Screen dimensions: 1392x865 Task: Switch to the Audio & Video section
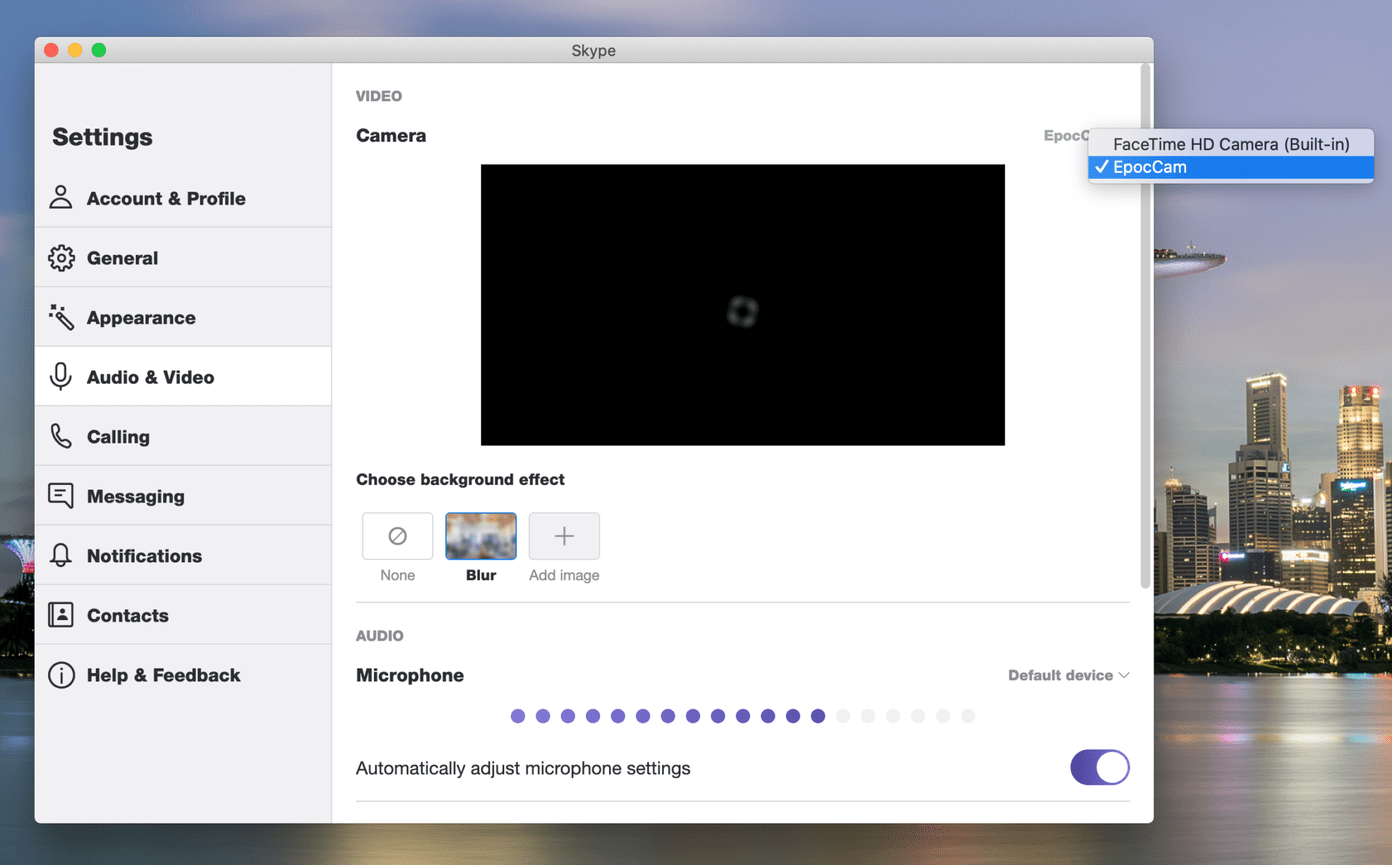pyautogui.click(x=183, y=376)
